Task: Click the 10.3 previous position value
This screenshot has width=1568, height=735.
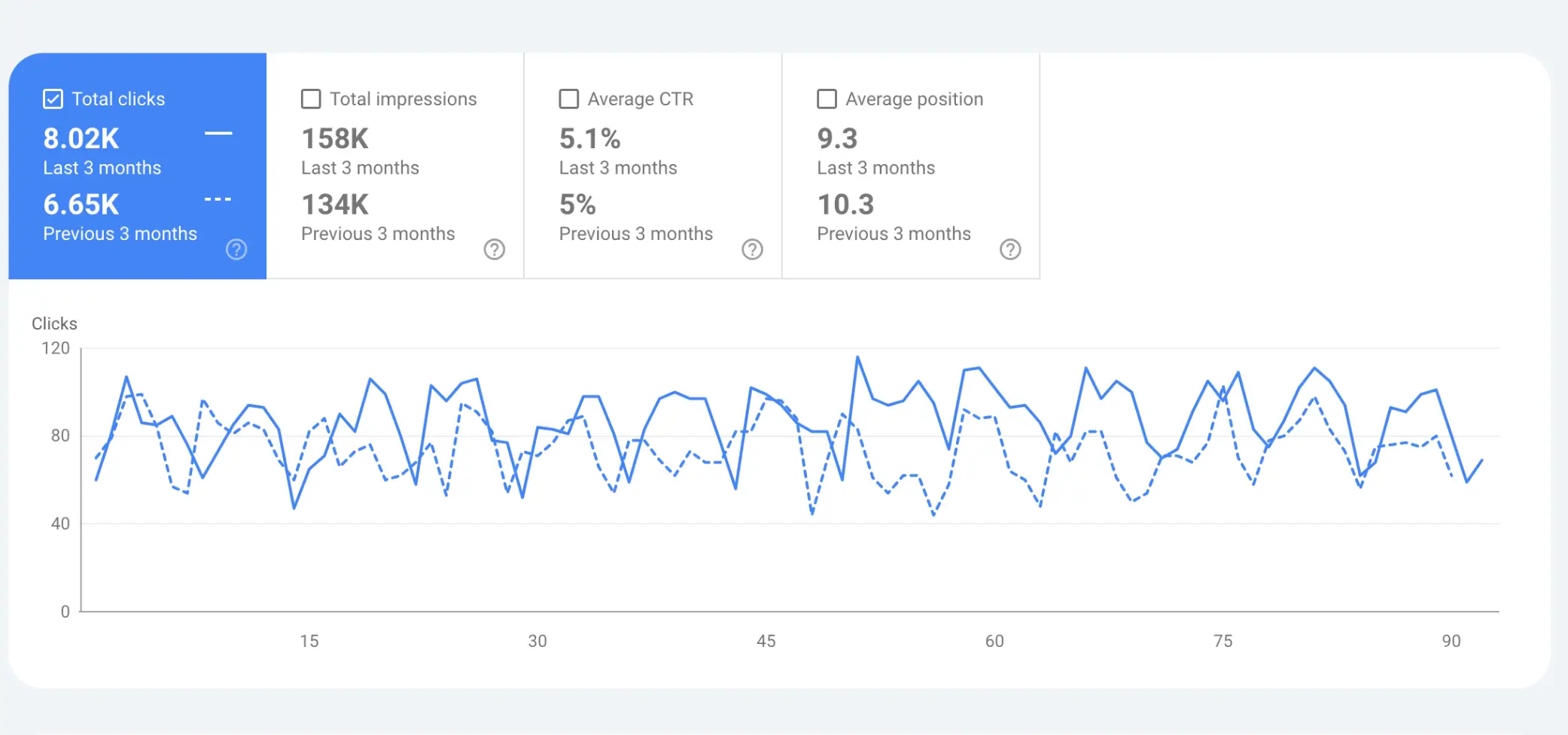Action: pyautogui.click(x=845, y=205)
